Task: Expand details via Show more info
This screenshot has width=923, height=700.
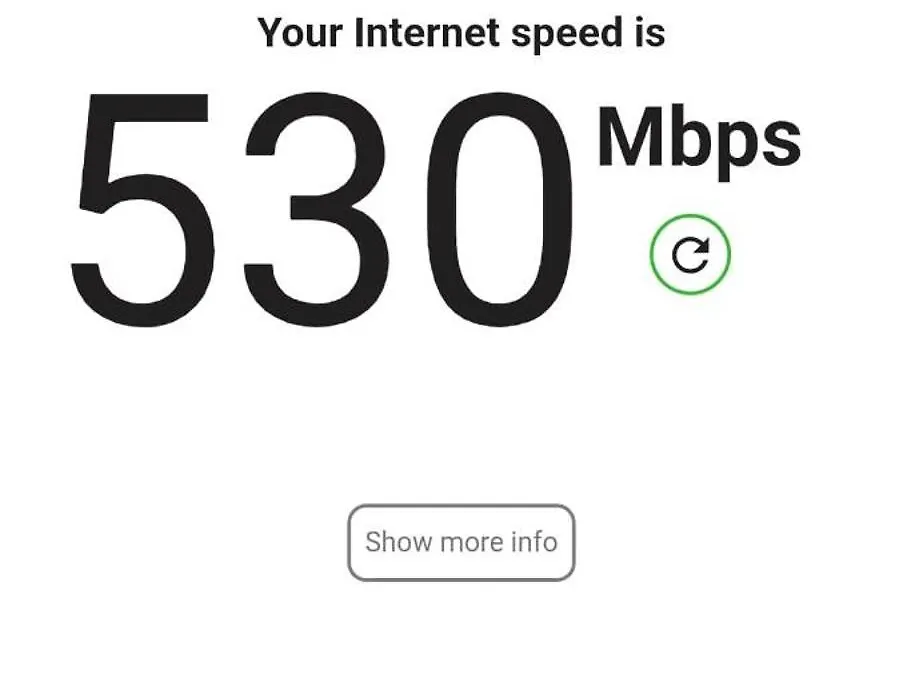Action: coord(461,542)
